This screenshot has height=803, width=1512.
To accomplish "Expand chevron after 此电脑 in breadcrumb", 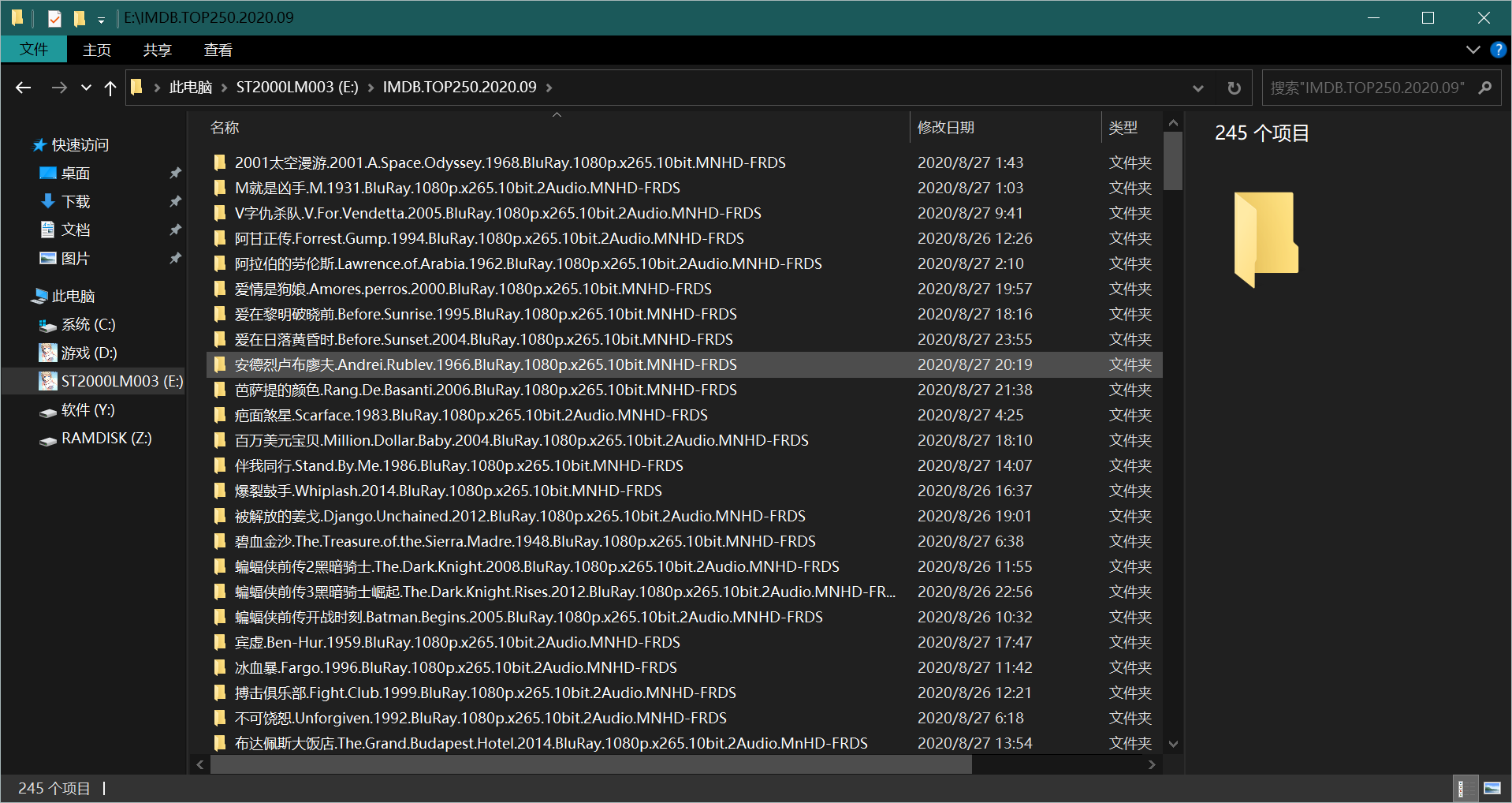I will [x=224, y=88].
